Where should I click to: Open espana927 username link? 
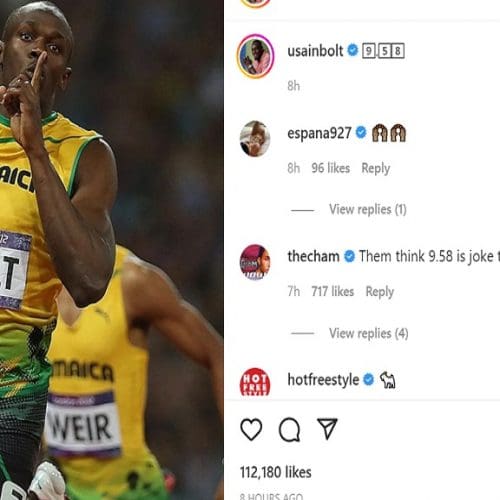click(x=319, y=133)
